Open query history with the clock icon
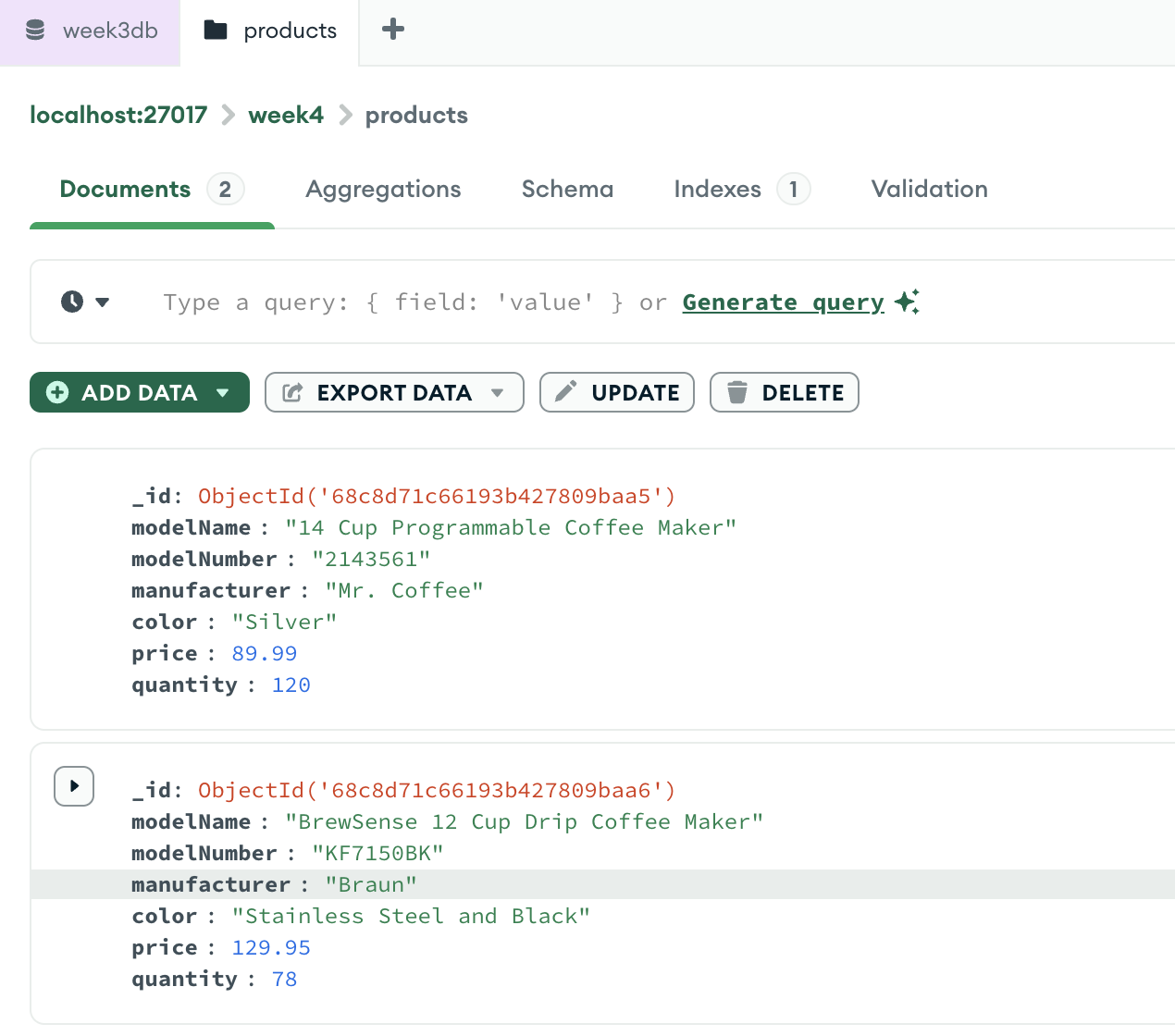This screenshot has height=1036, width=1175. [72, 302]
